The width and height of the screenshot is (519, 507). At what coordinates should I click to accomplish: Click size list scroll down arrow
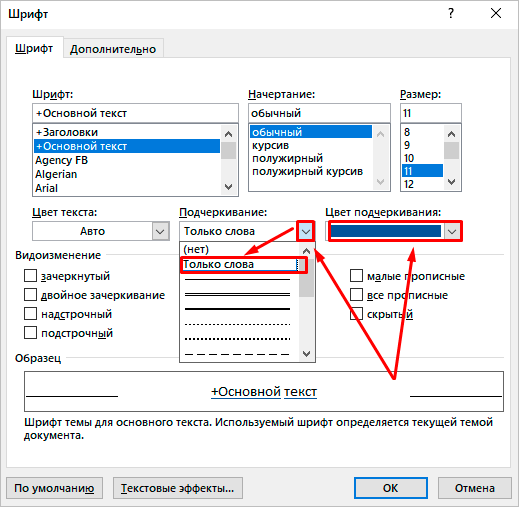[452, 182]
